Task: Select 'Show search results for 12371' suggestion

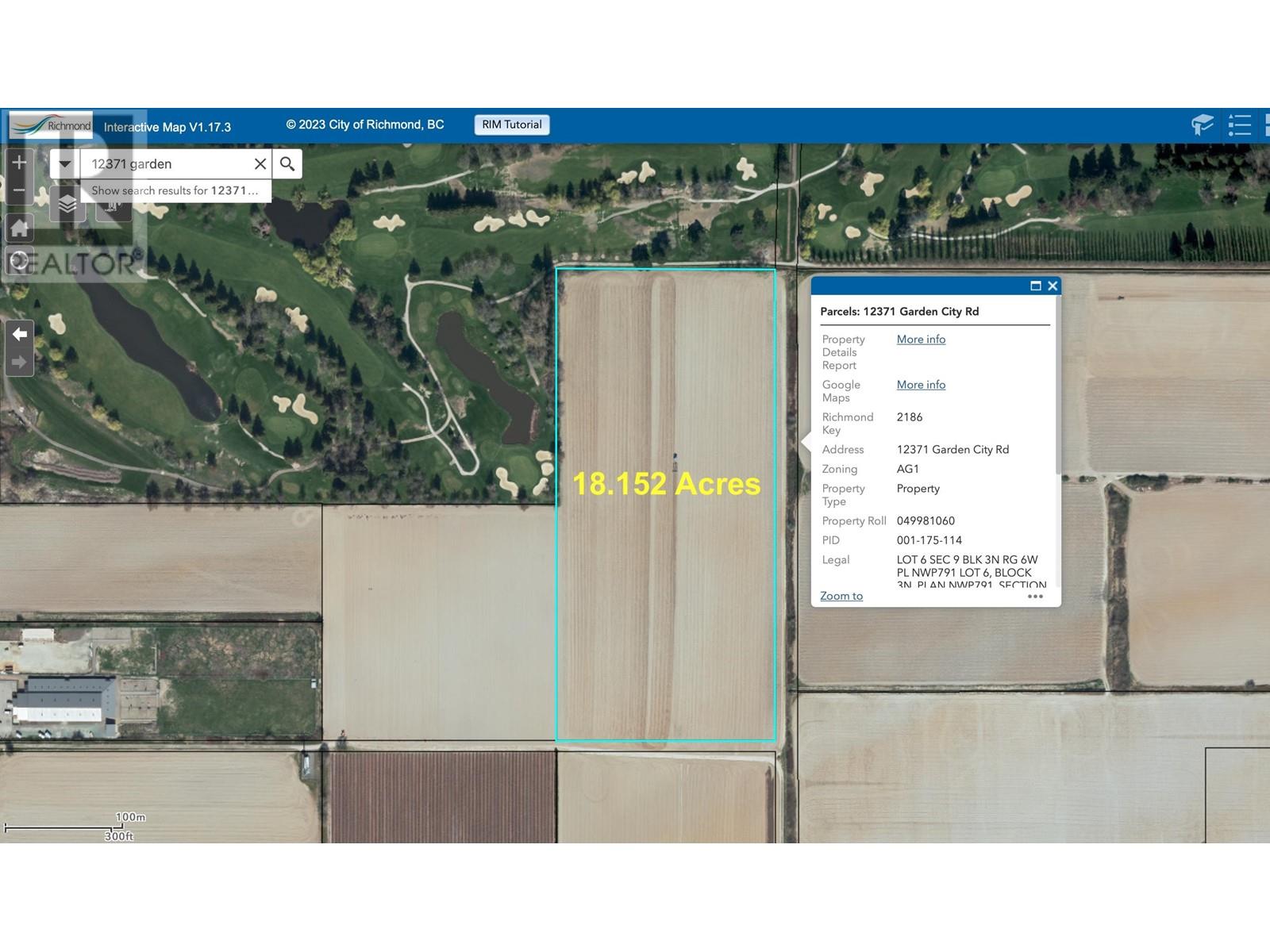Action: 175,190
